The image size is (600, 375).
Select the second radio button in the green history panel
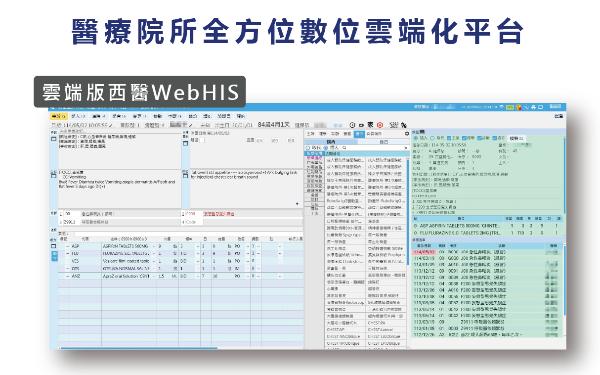[x=432, y=138]
